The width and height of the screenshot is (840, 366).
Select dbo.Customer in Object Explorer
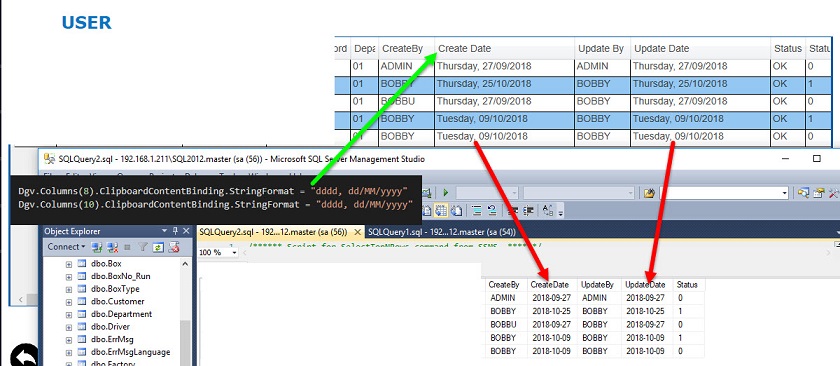[117, 301]
